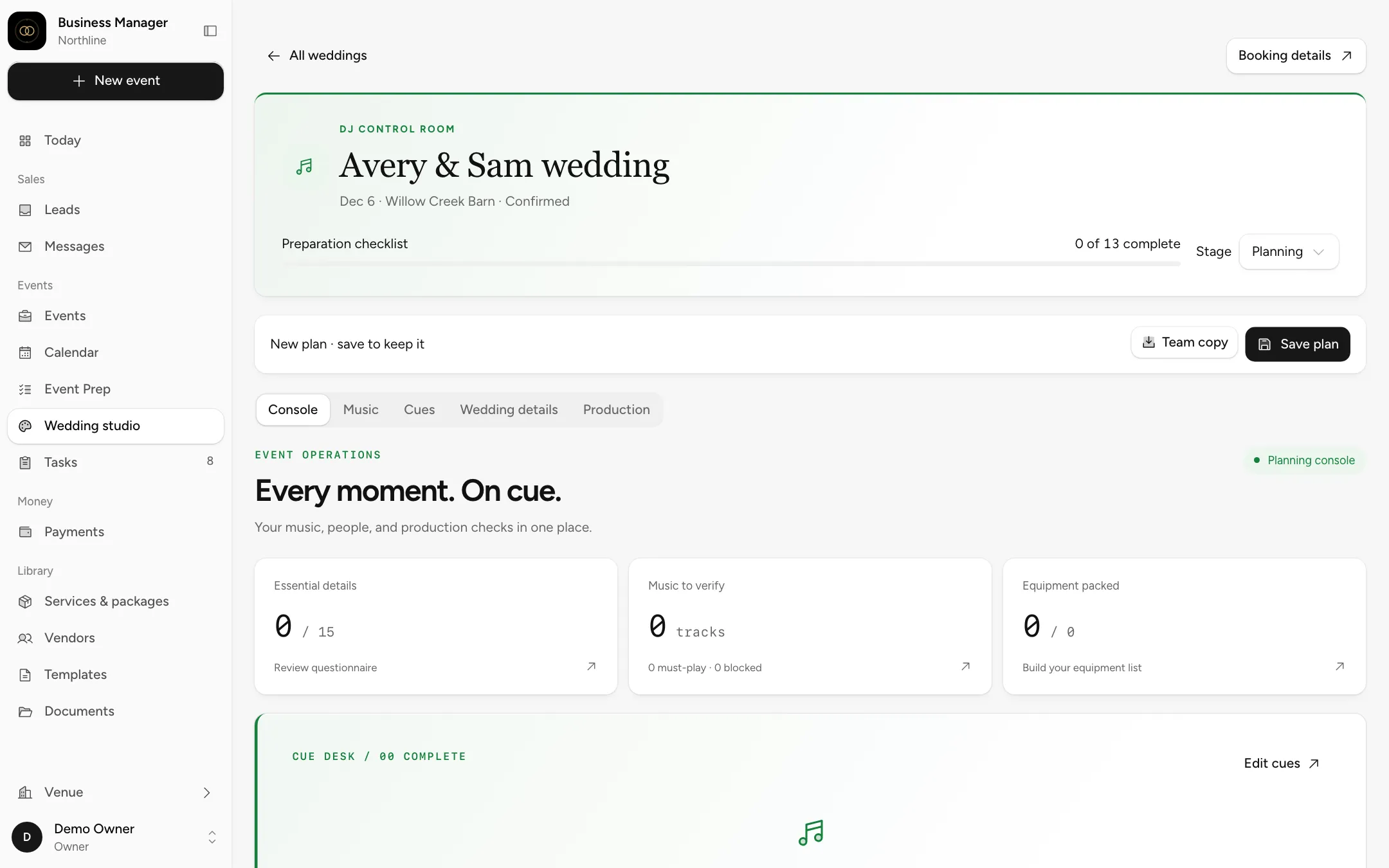Click Build your equipment list text
Screen dimensions: 1389x868
tap(1082, 667)
